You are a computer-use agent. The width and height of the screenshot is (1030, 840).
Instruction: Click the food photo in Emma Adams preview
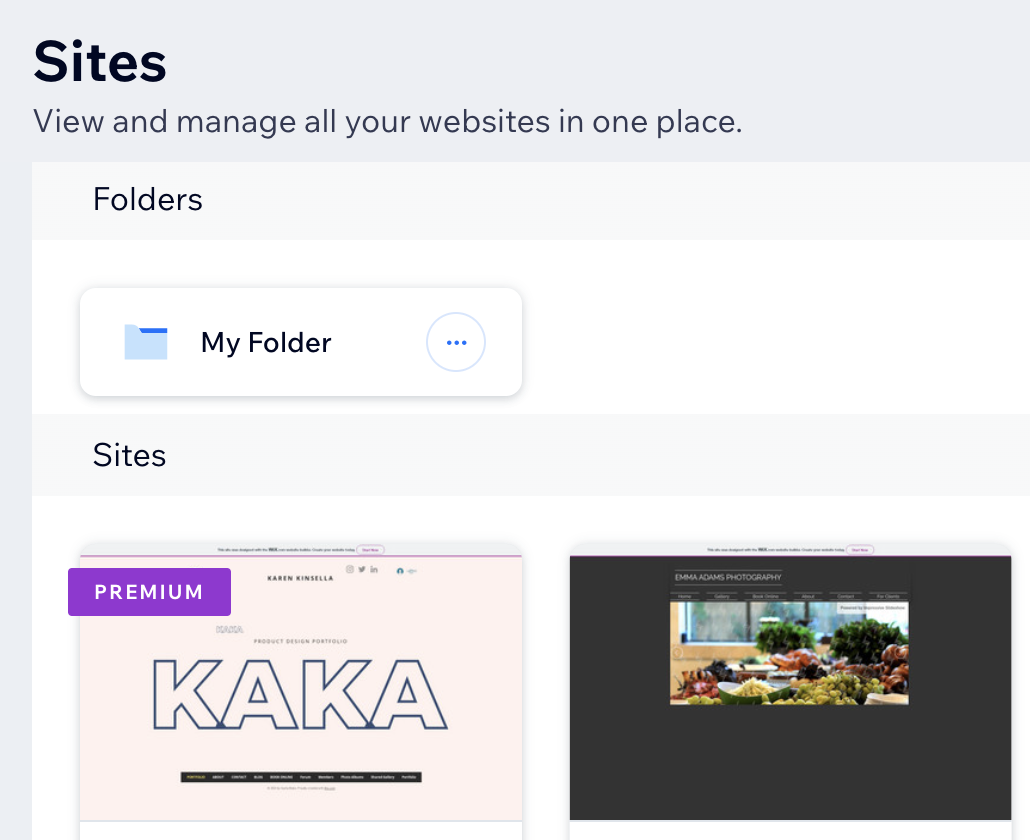pos(789,653)
